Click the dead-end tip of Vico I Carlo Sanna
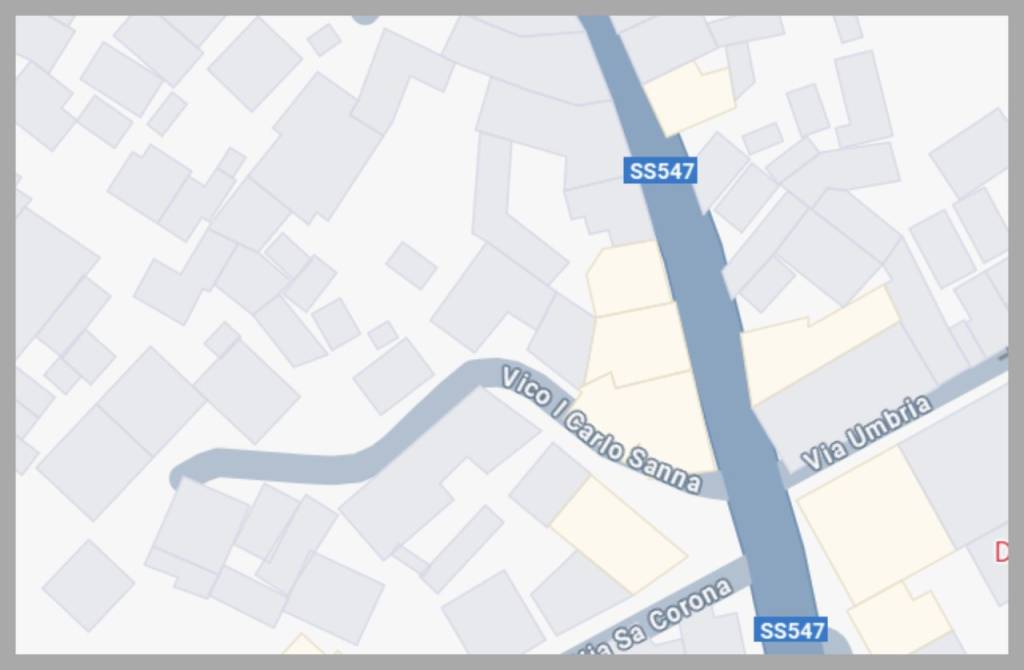This screenshot has width=1024, height=670. (178, 476)
